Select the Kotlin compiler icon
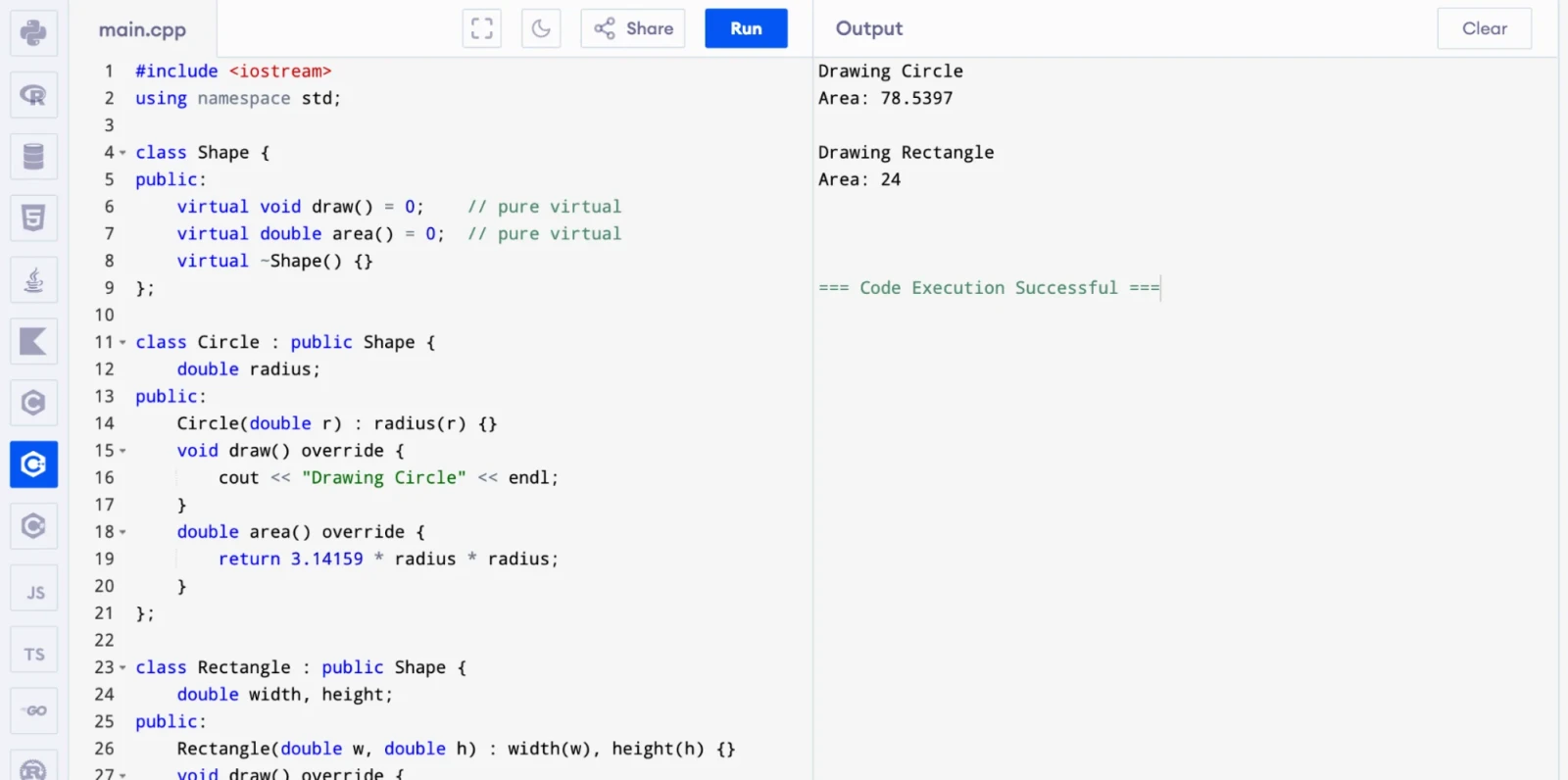The image size is (1568, 780). pyautogui.click(x=33, y=342)
